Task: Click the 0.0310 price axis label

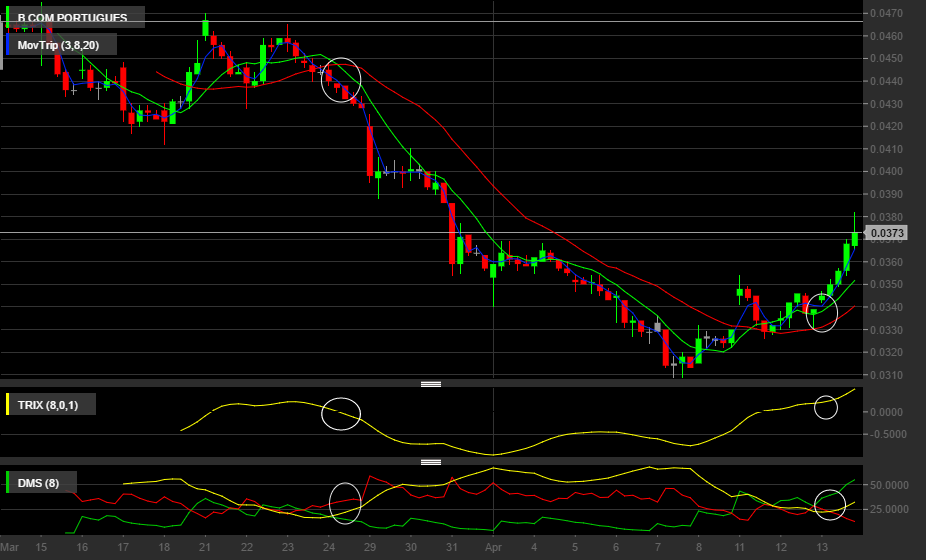Action: [x=886, y=375]
